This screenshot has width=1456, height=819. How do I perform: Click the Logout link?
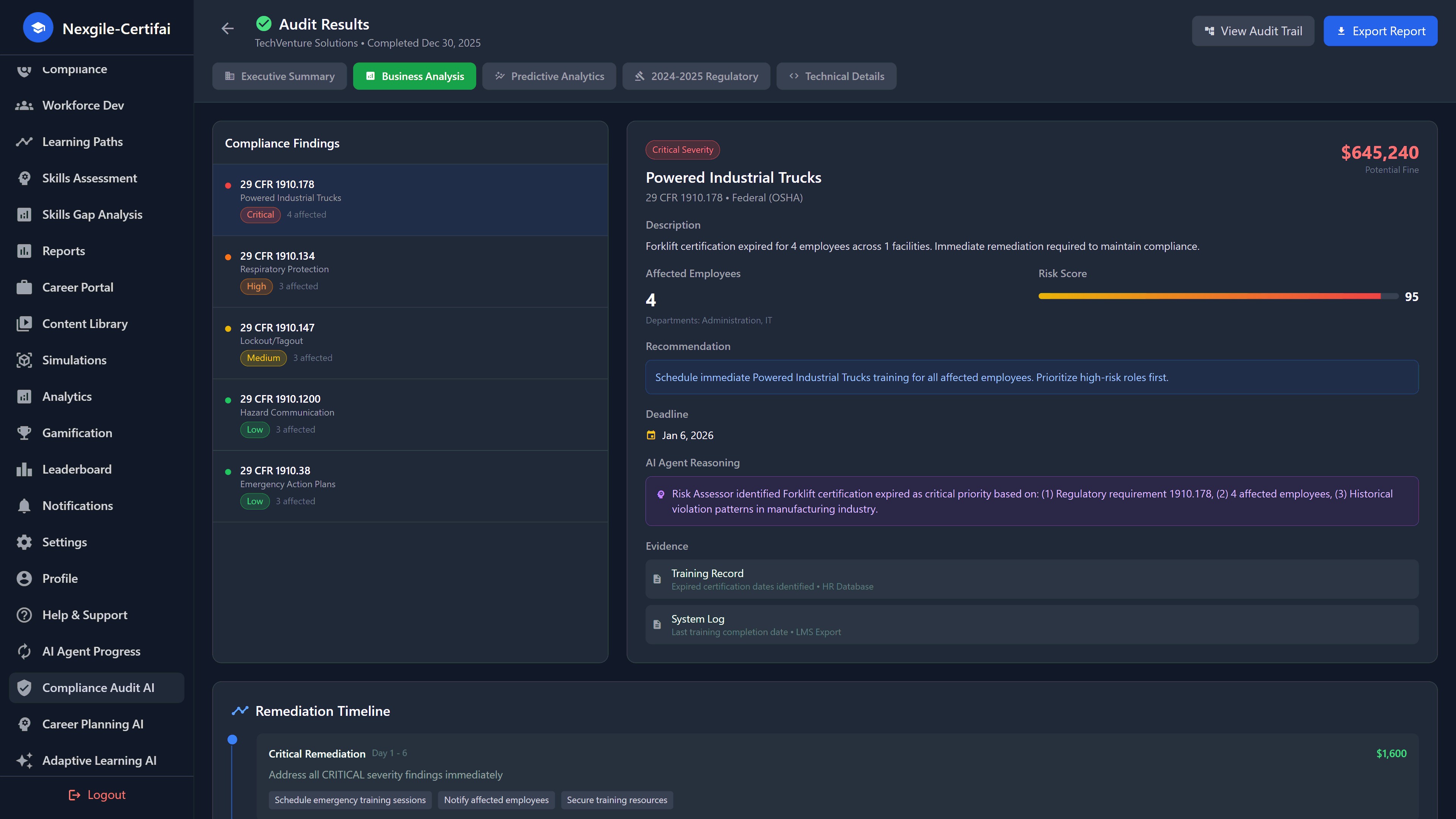pos(97,795)
